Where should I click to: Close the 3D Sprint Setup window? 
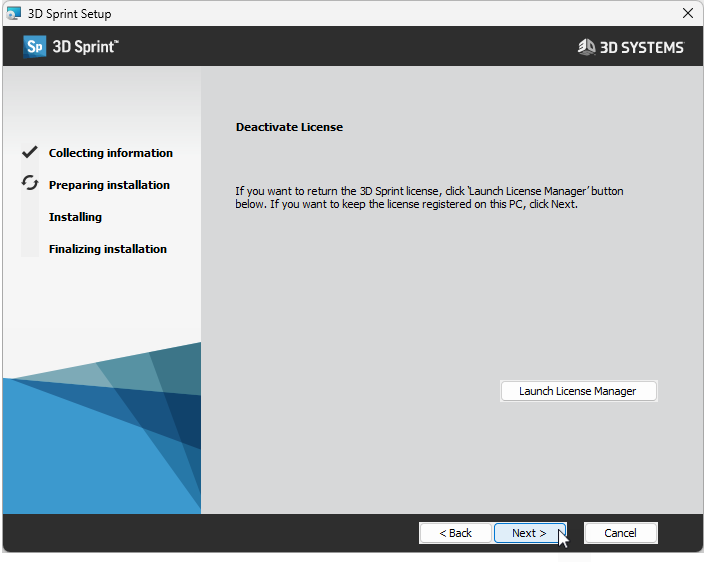(687, 13)
